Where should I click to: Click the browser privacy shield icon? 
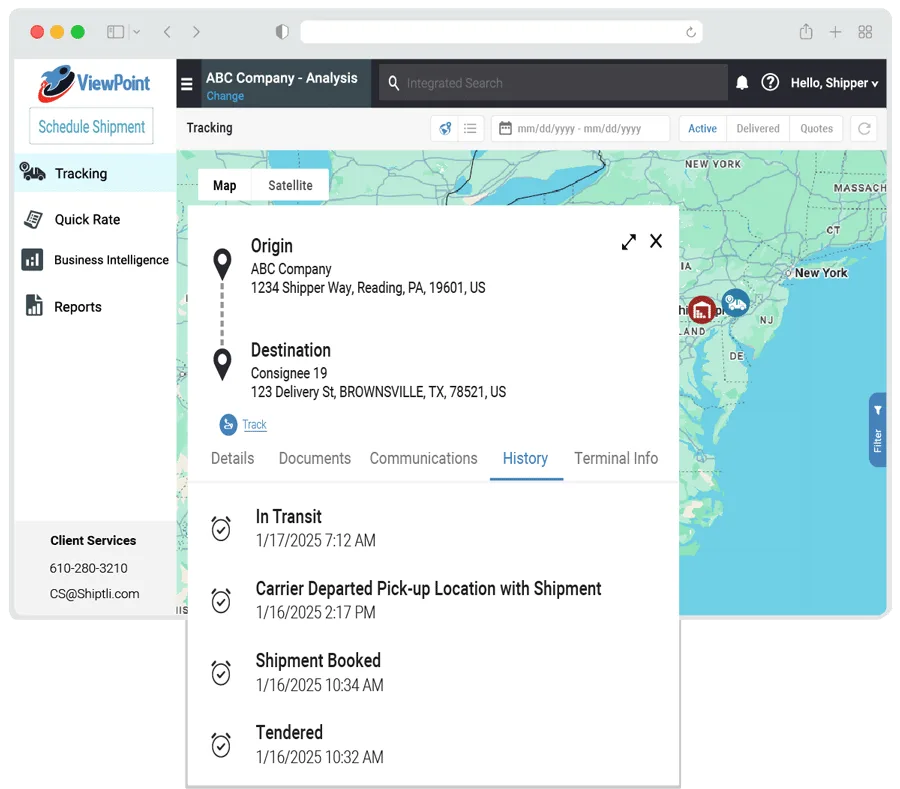[x=282, y=32]
